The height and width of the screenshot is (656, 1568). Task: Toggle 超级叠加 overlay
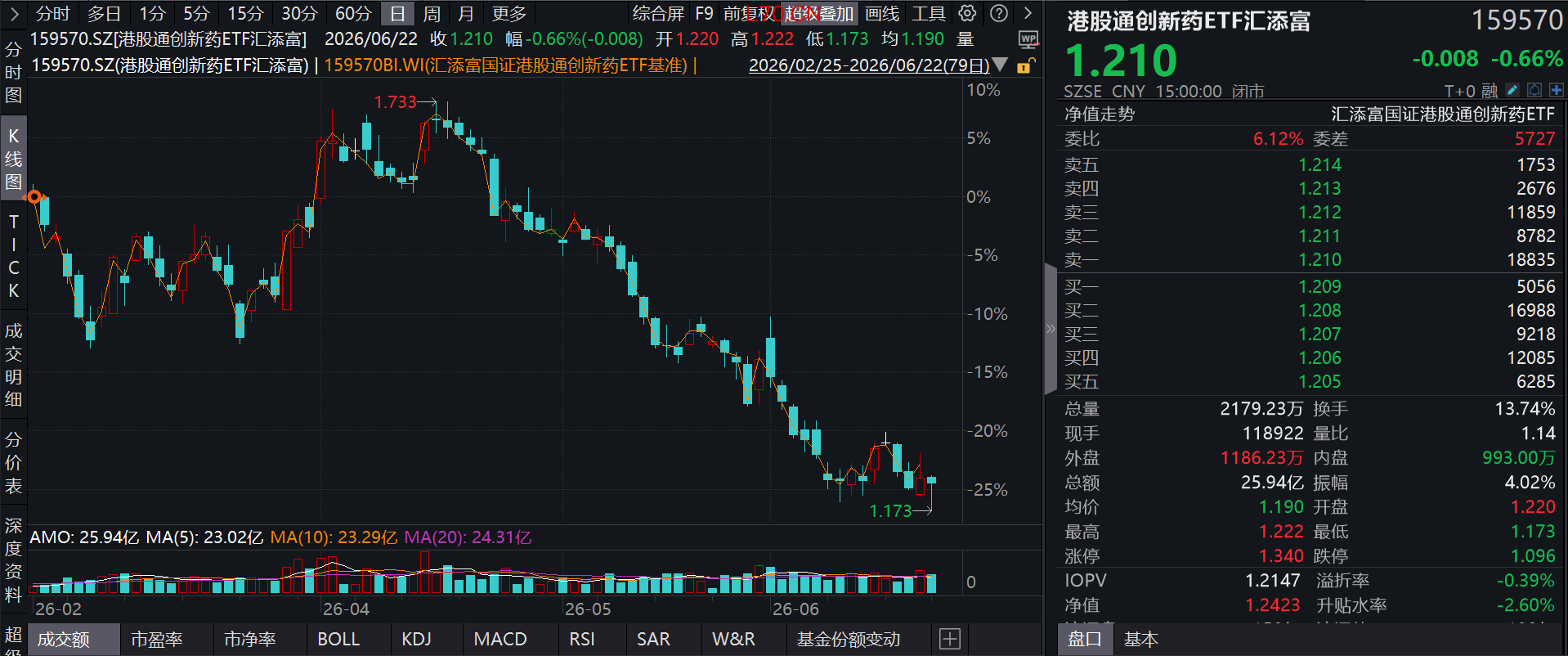820,13
